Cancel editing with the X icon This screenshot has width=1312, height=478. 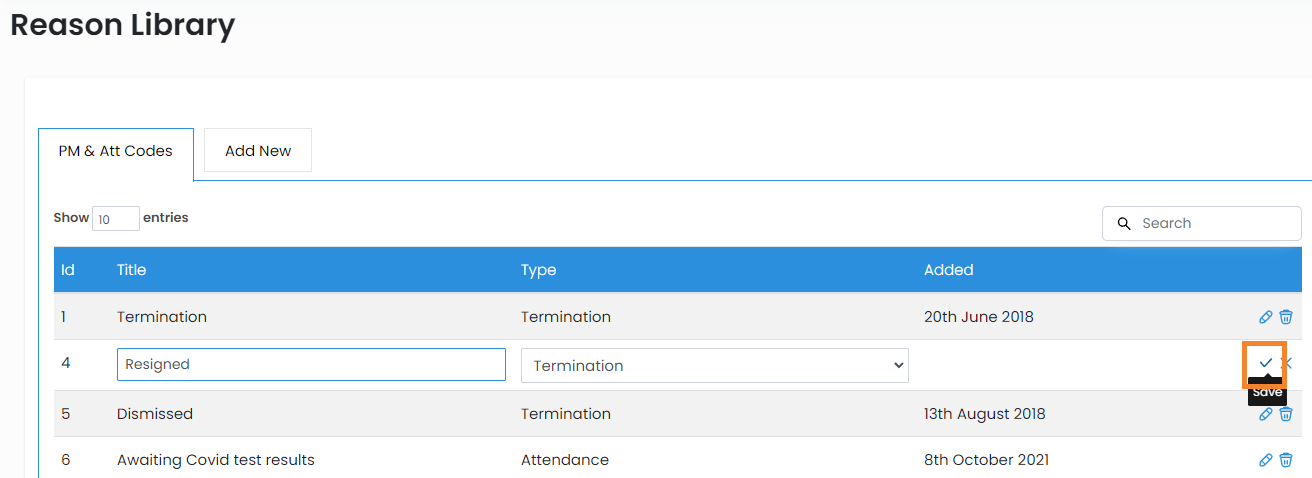tap(1287, 363)
